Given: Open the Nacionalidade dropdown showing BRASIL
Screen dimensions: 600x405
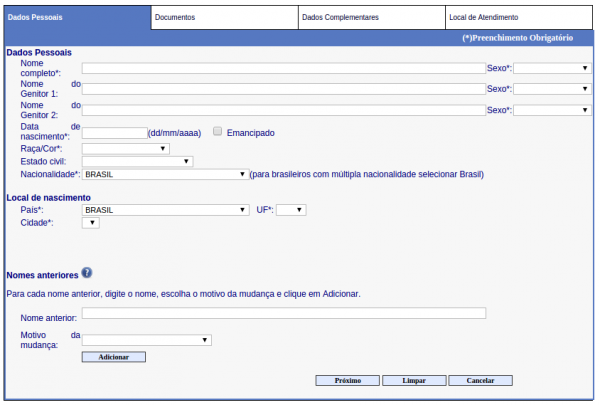Looking at the screenshot, I should click(165, 175).
